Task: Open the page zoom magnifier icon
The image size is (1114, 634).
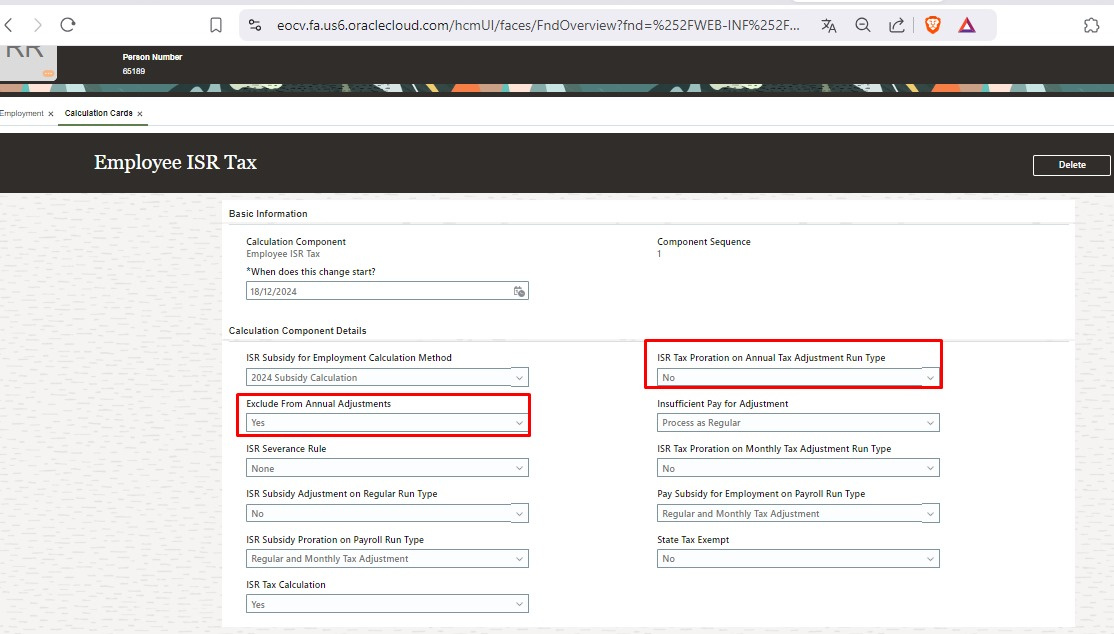Action: click(862, 24)
